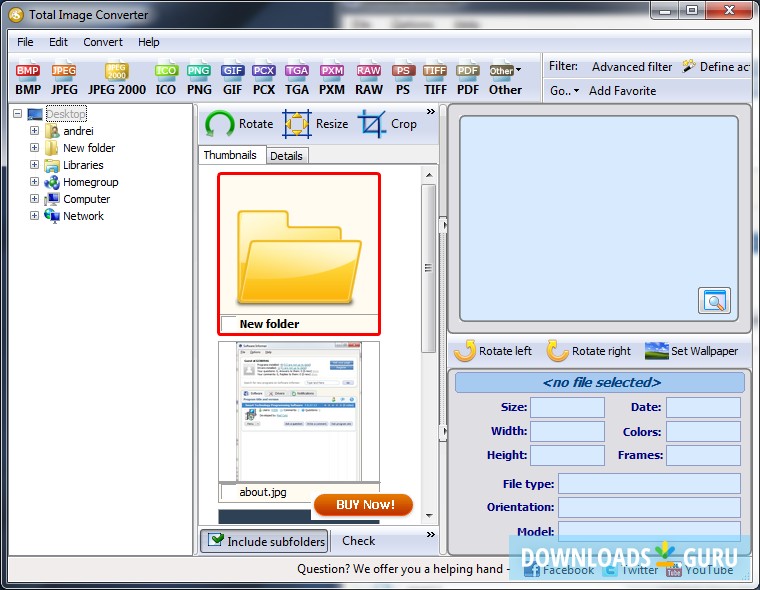760x590 pixels.
Task: Expand the andrei tree node
Action: coord(34,130)
